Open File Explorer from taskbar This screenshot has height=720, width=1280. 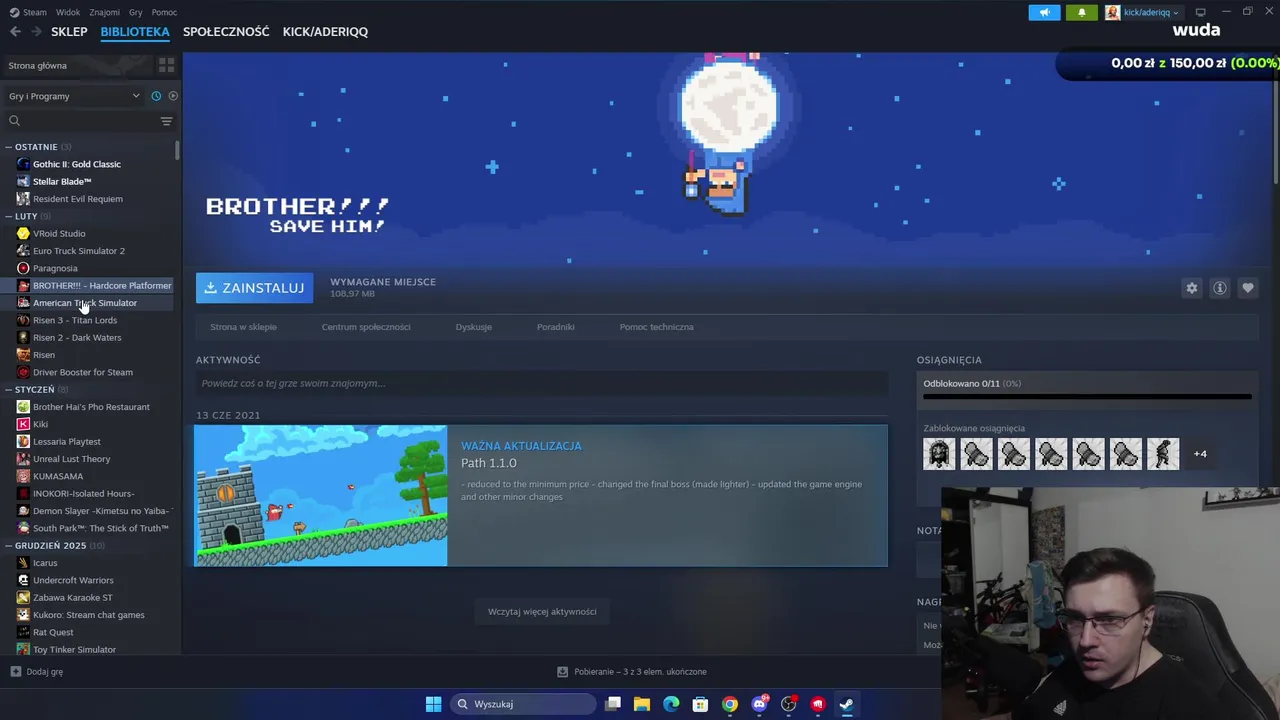tap(642, 704)
